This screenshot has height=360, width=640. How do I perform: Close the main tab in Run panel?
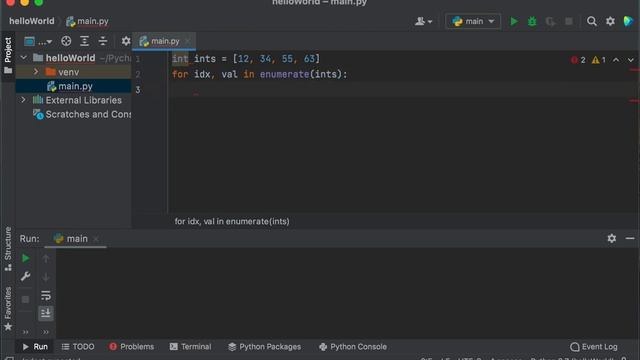coord(96,239)
